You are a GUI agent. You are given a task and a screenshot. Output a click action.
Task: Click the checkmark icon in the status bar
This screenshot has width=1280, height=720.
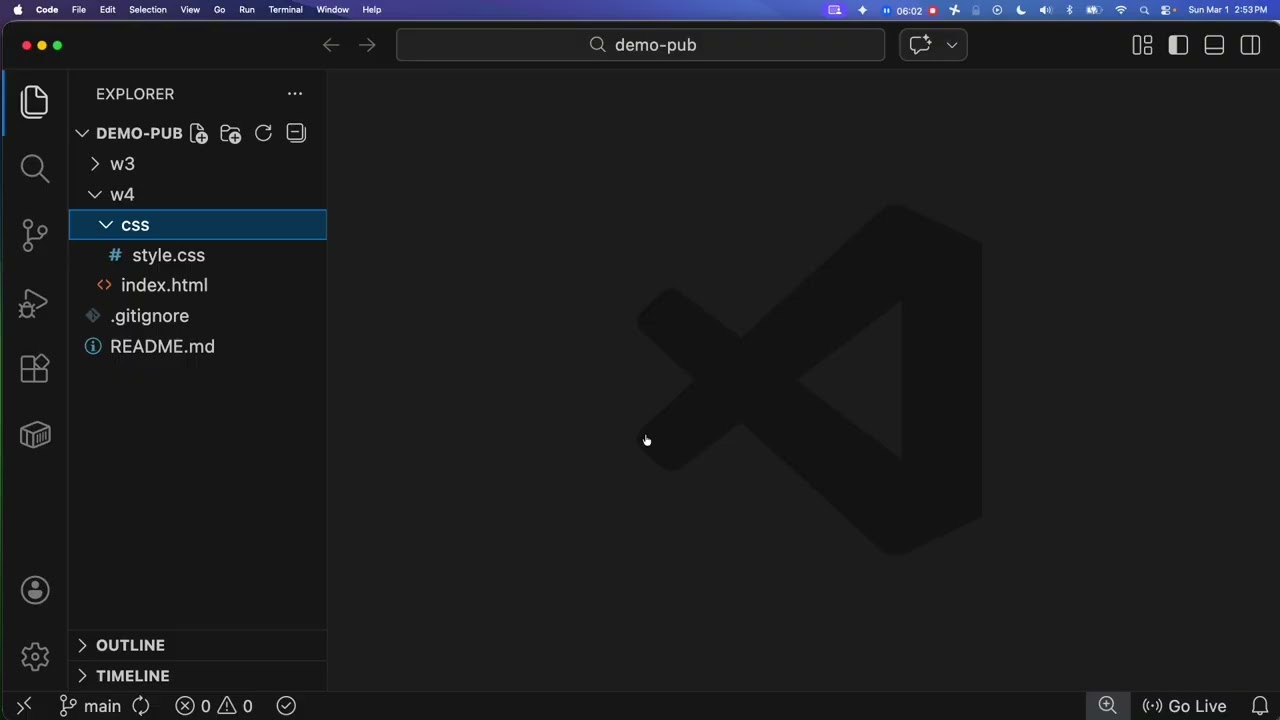pyautogui.click(x=286, y=706)
